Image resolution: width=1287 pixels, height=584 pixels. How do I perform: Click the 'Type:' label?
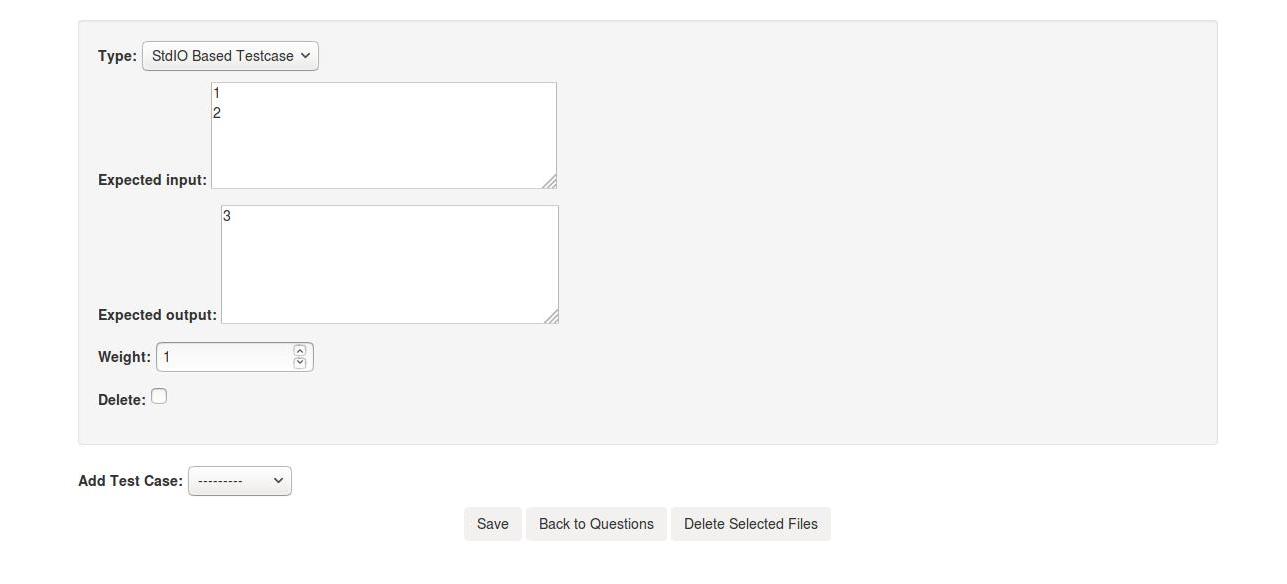(117, 56)
